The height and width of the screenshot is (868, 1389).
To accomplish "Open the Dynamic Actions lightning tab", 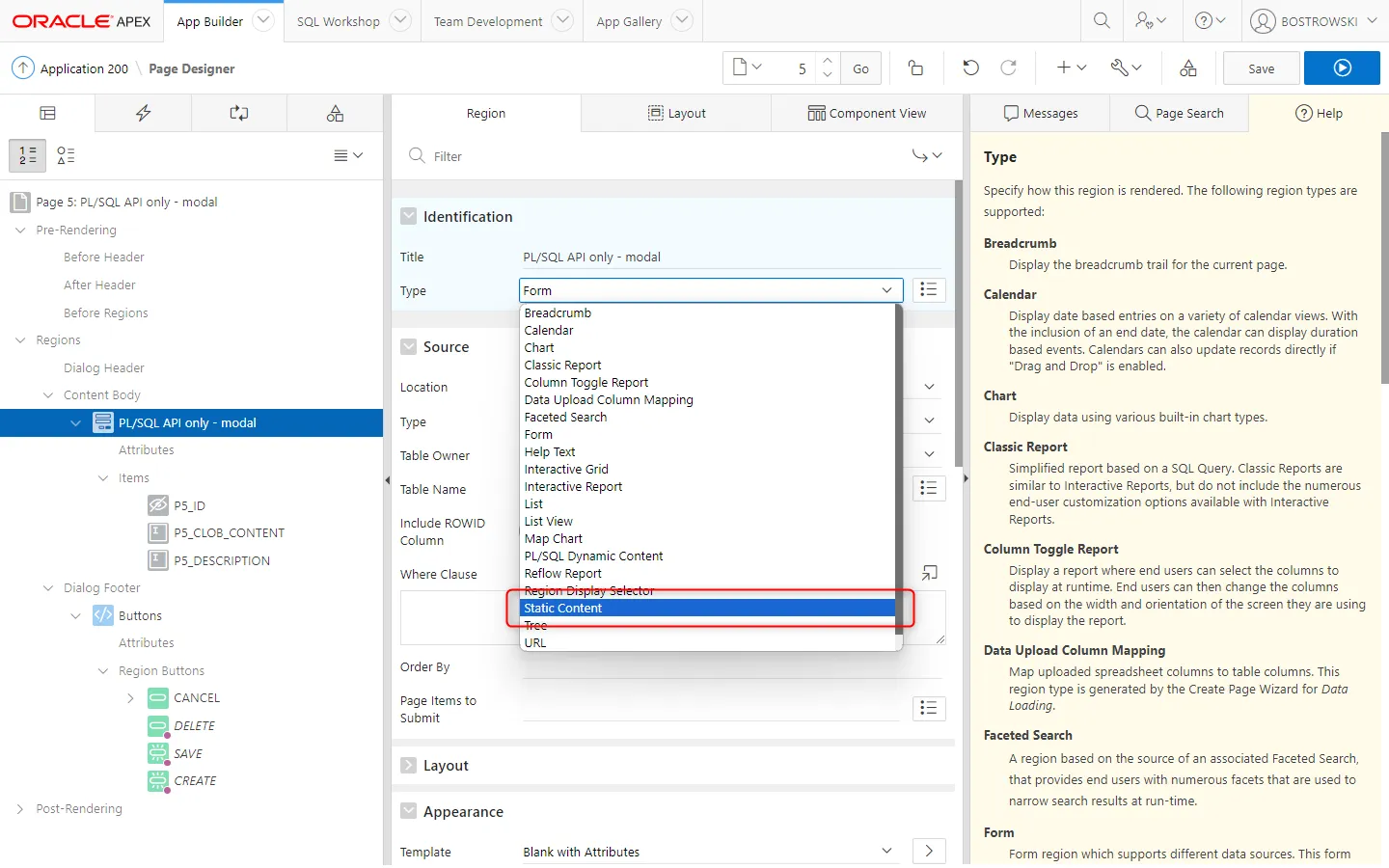I will [143, 113].
